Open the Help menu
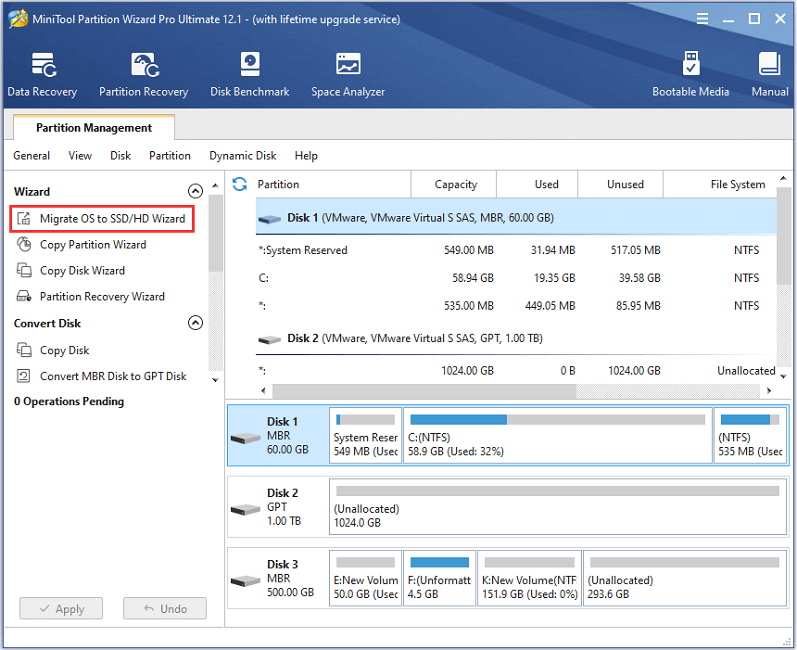This screenshot has height=650, width=797. 306,156
